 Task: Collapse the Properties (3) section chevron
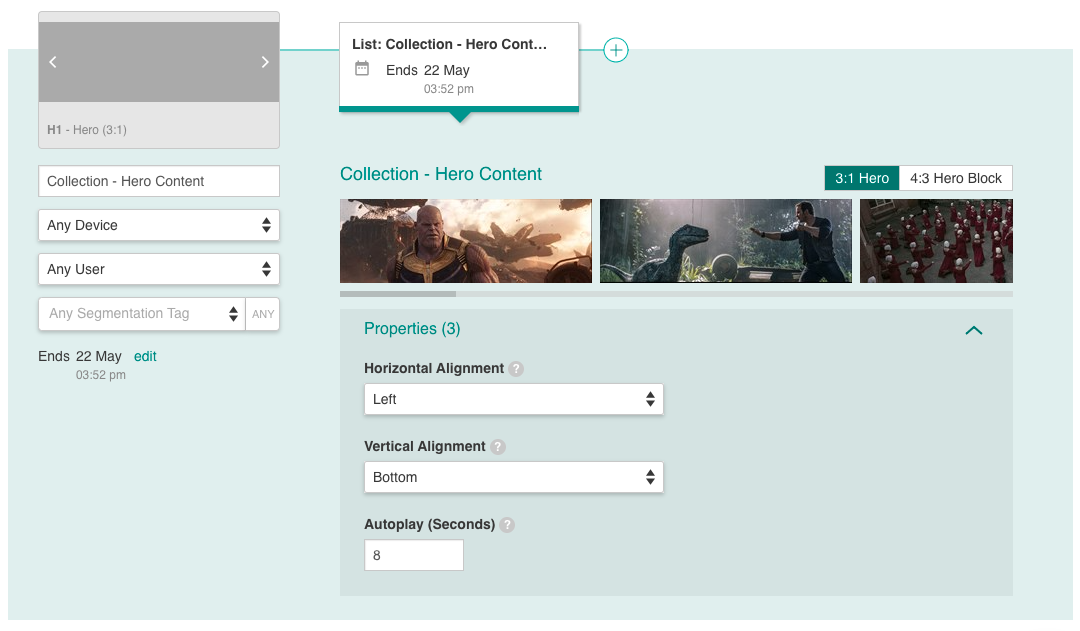[x=974, y=331]
